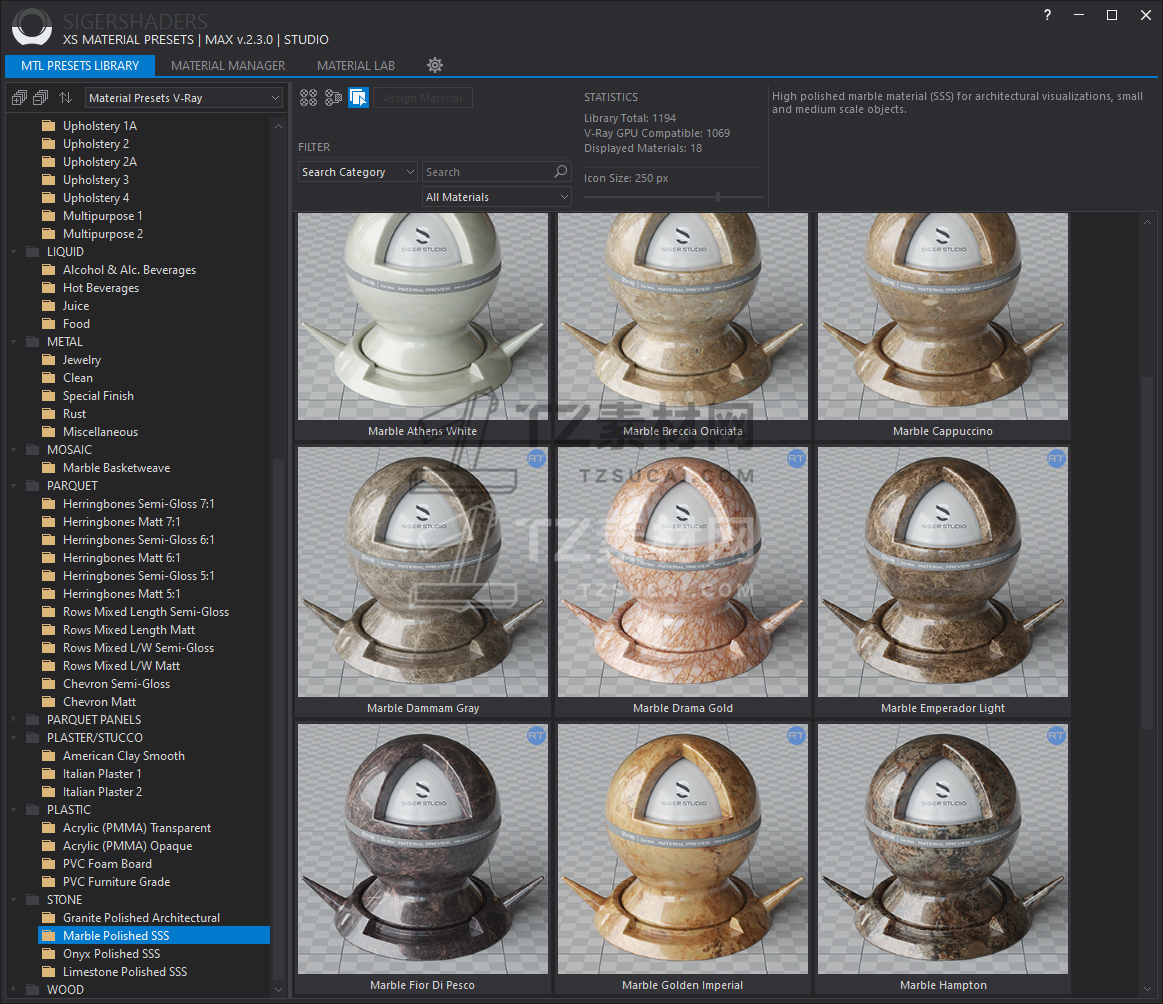Open American Clay Smooth folder
Viewport: 1163px width, 1004px height.
pyautogui.click(x=123, y=756)
